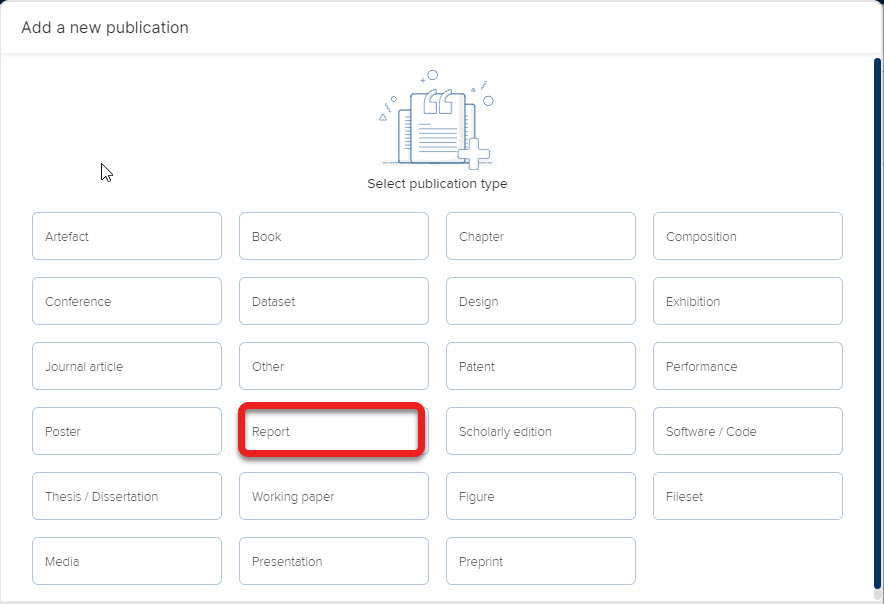Choose the Exhibition option
884x604 pixels.
[x=748, y=301]
